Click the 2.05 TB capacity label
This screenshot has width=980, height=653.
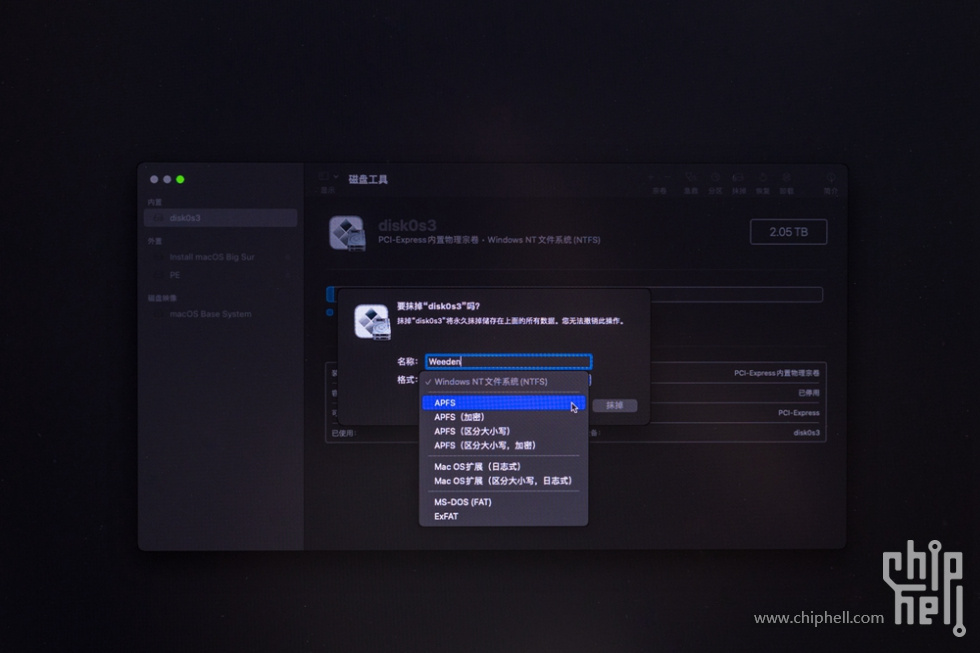click(x=788, y=232)
